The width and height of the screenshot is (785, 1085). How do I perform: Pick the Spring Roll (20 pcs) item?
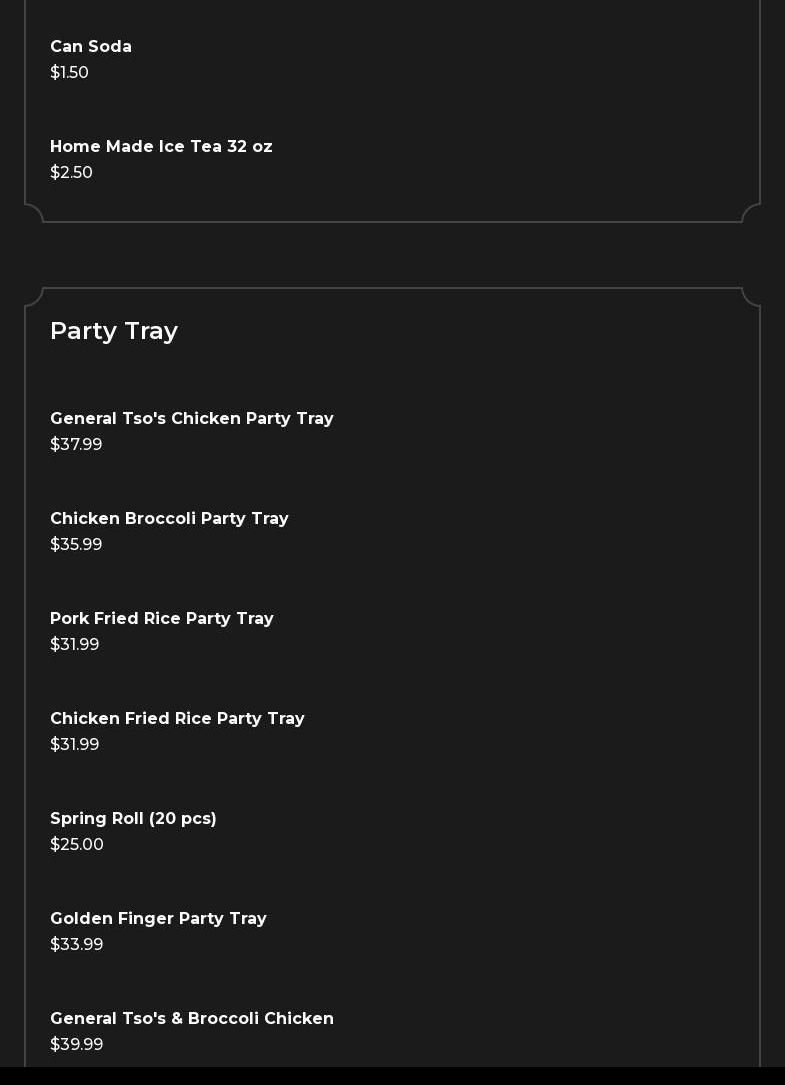tap(133, 819)
